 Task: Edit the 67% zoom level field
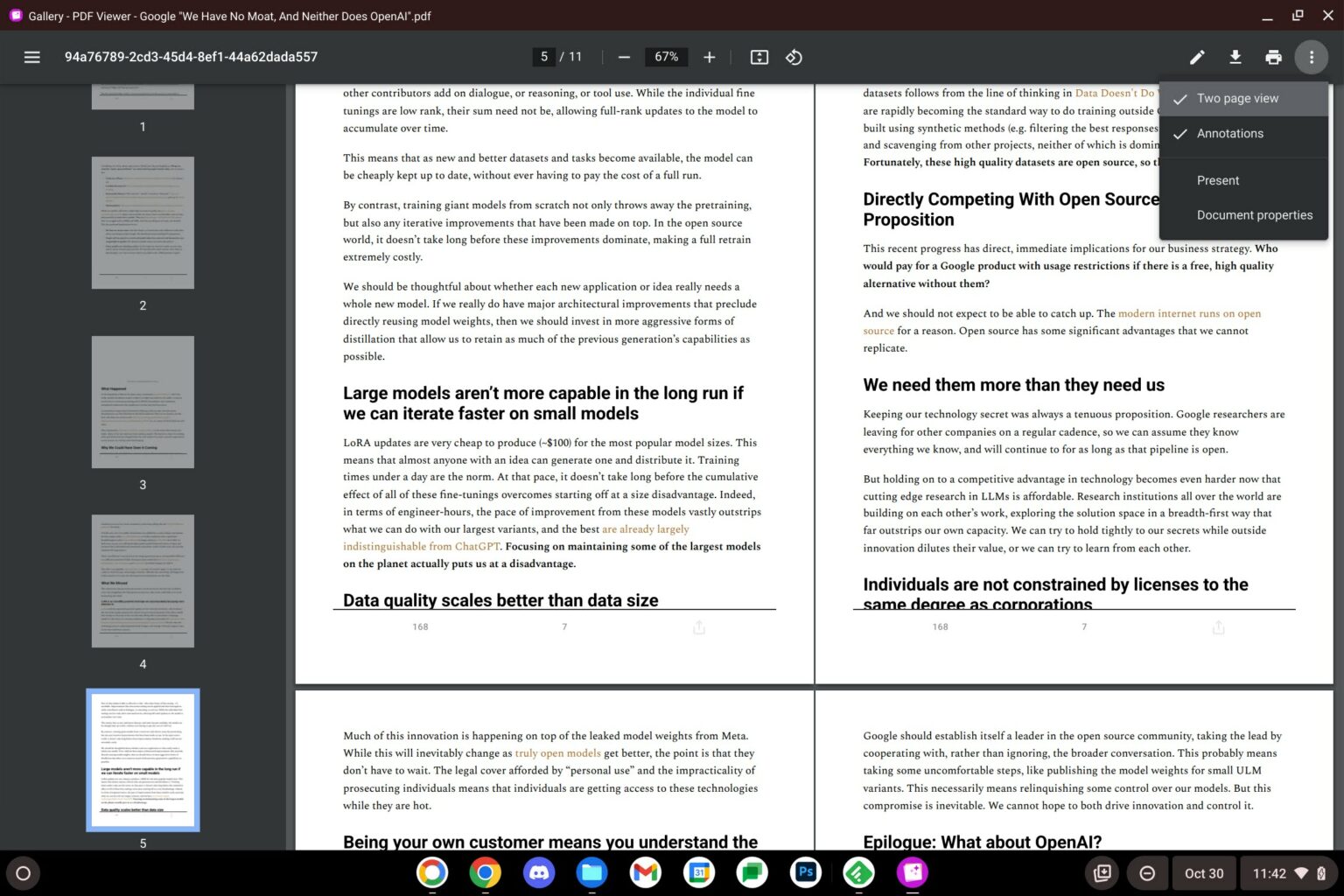[x=666, y=57]
